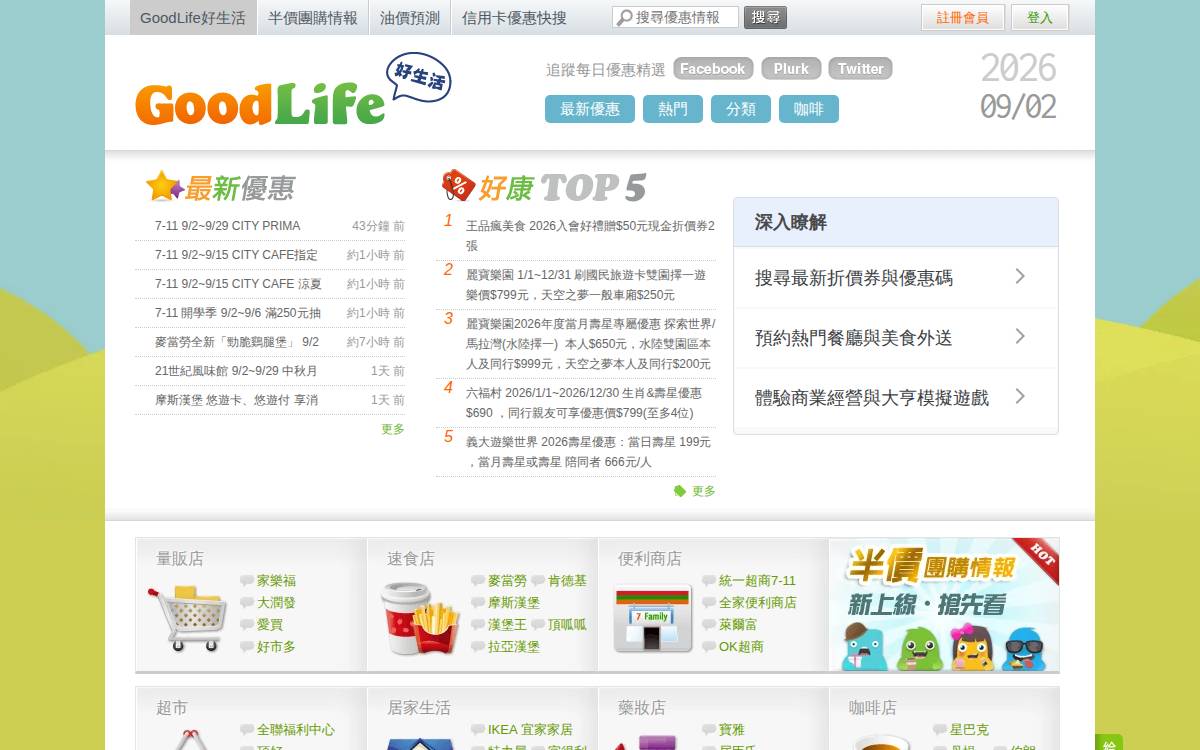The width and height of the screenshot is (1200, 750).
Task: Follow on Plurk button
Action: [x=791, y=69]
